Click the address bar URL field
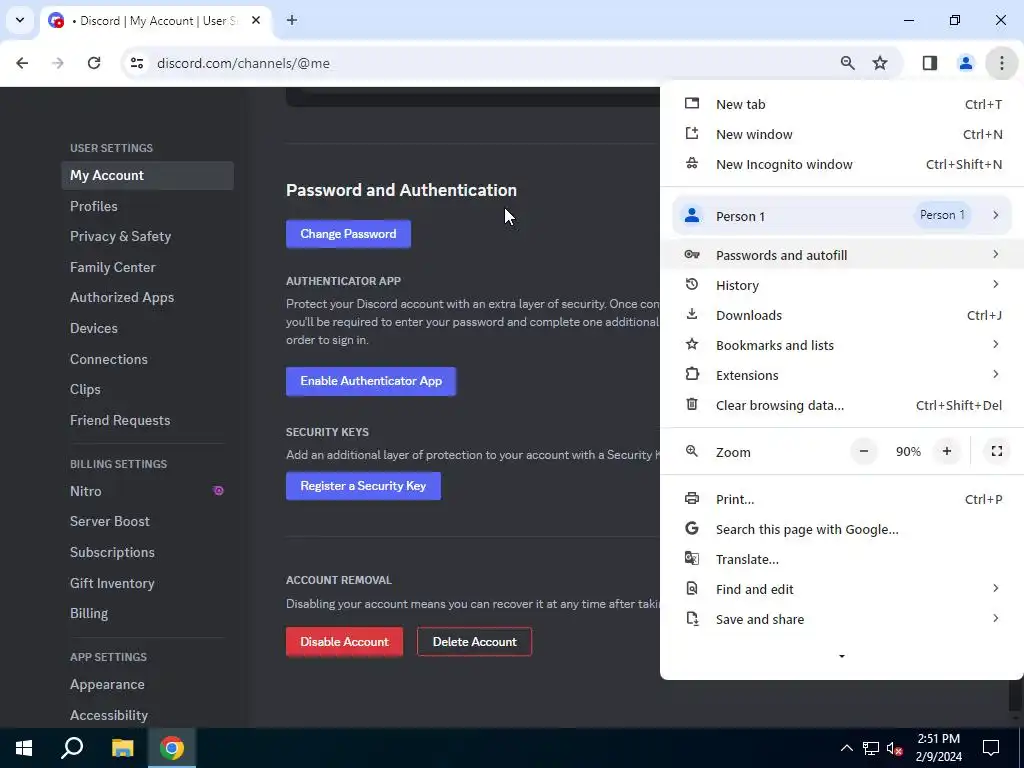1024x768 pixels. pyautogui.click(x=483, y=63)
